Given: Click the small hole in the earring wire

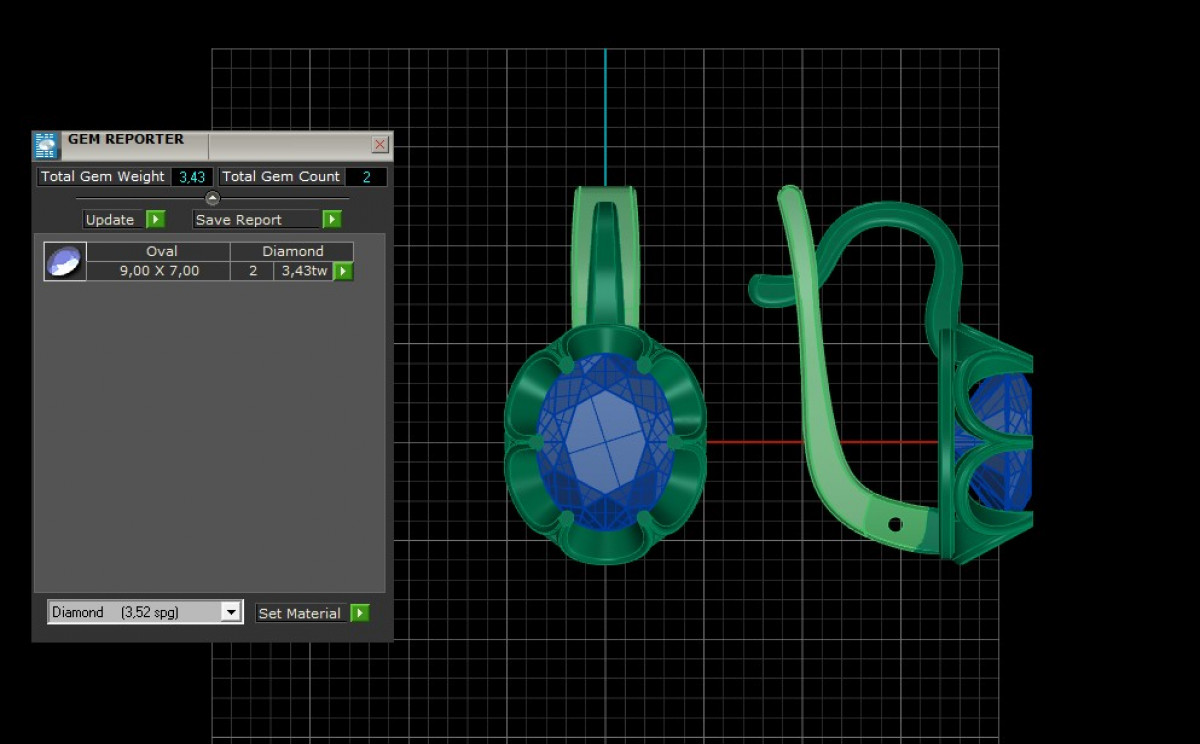Looking at the screenshot, I should click(895, 524).
